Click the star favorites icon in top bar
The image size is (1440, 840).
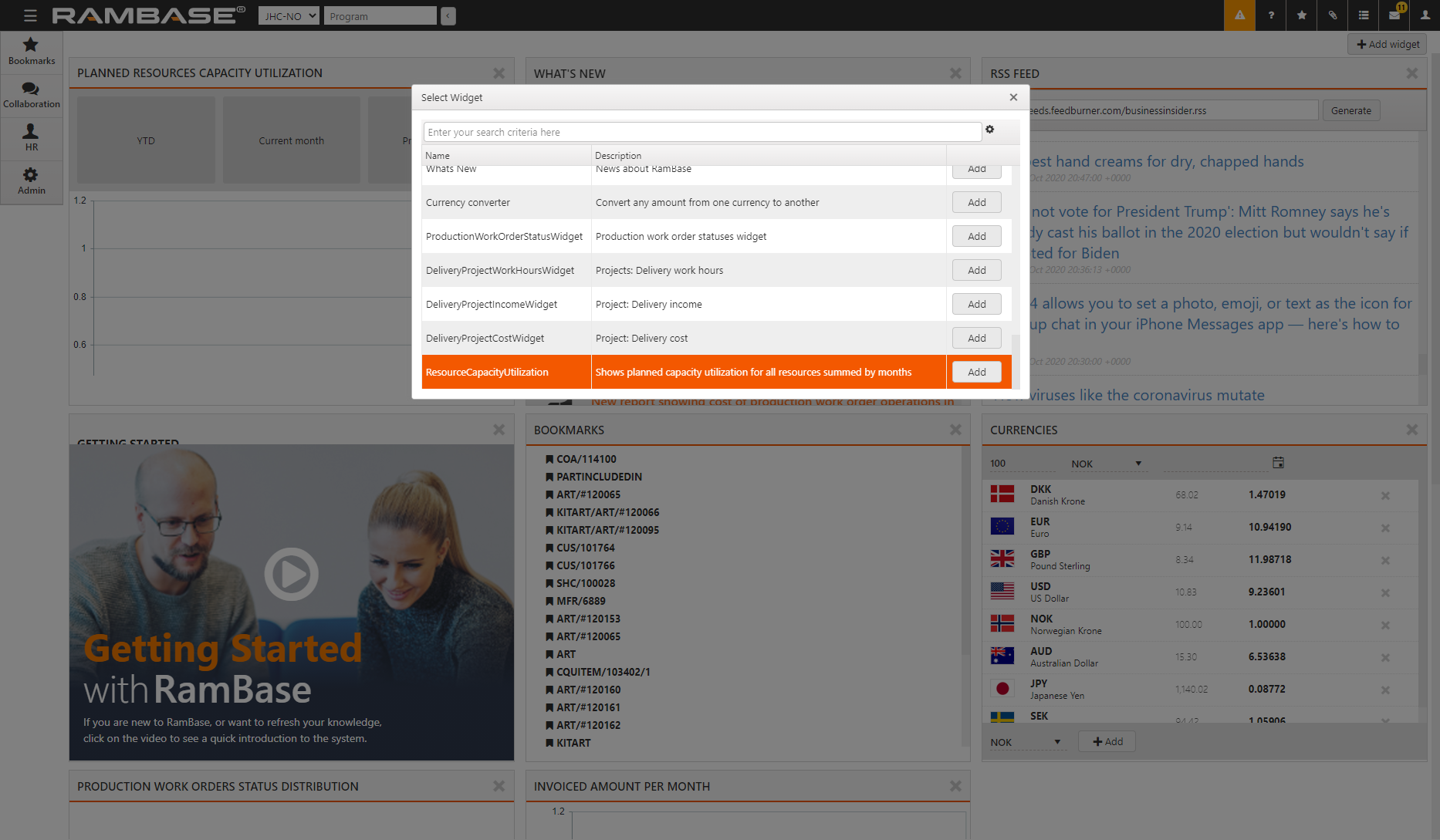click(1302, 15)
